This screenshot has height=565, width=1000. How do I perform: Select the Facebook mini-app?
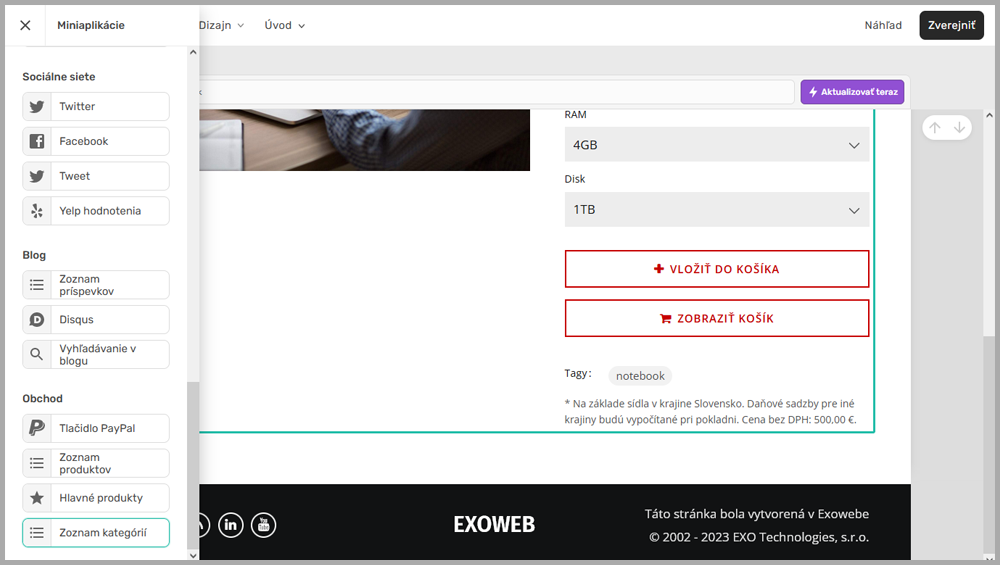(96, 141)
